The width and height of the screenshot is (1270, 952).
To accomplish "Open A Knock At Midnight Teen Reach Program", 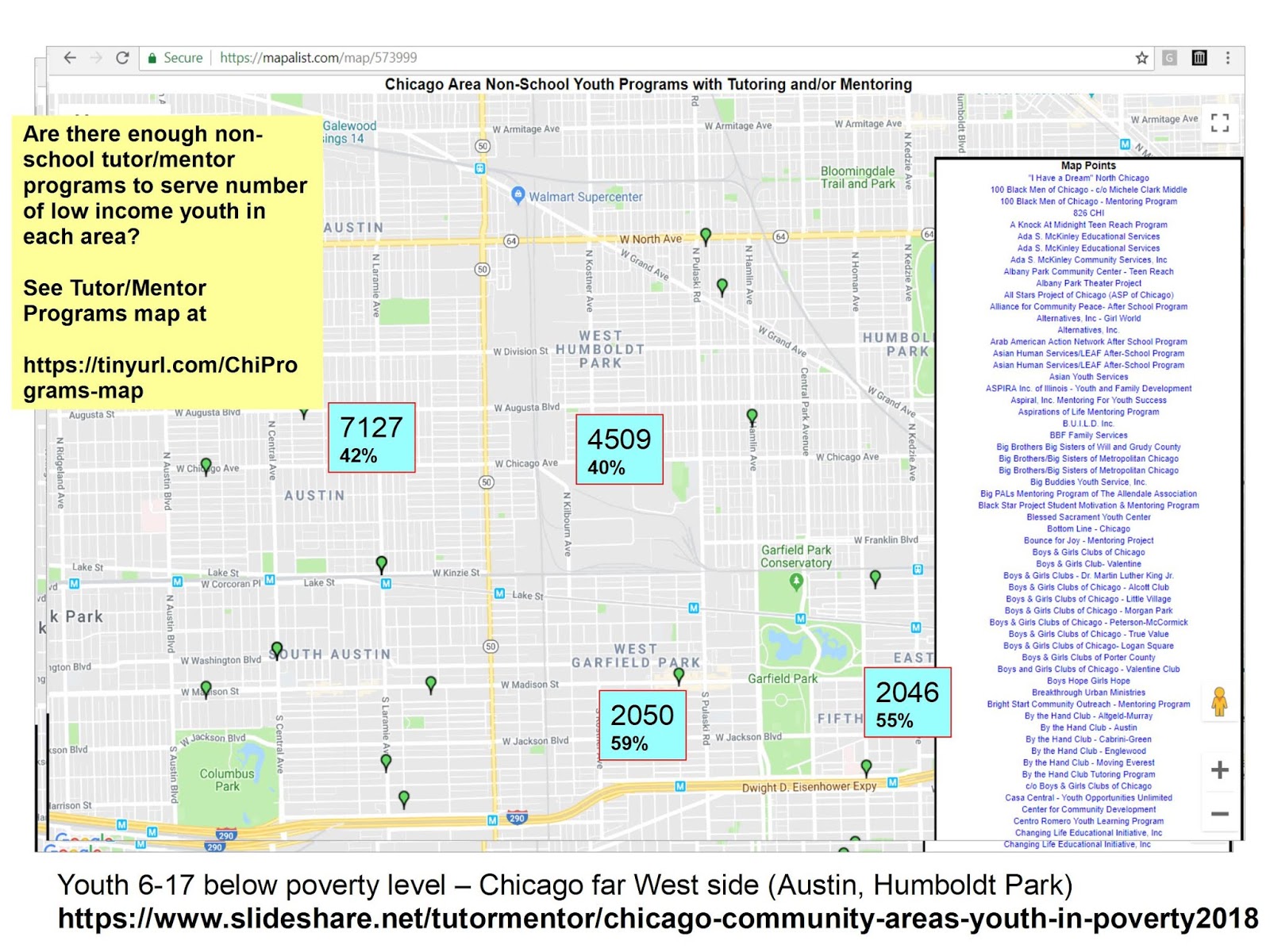I will (x=1088, y=225).
